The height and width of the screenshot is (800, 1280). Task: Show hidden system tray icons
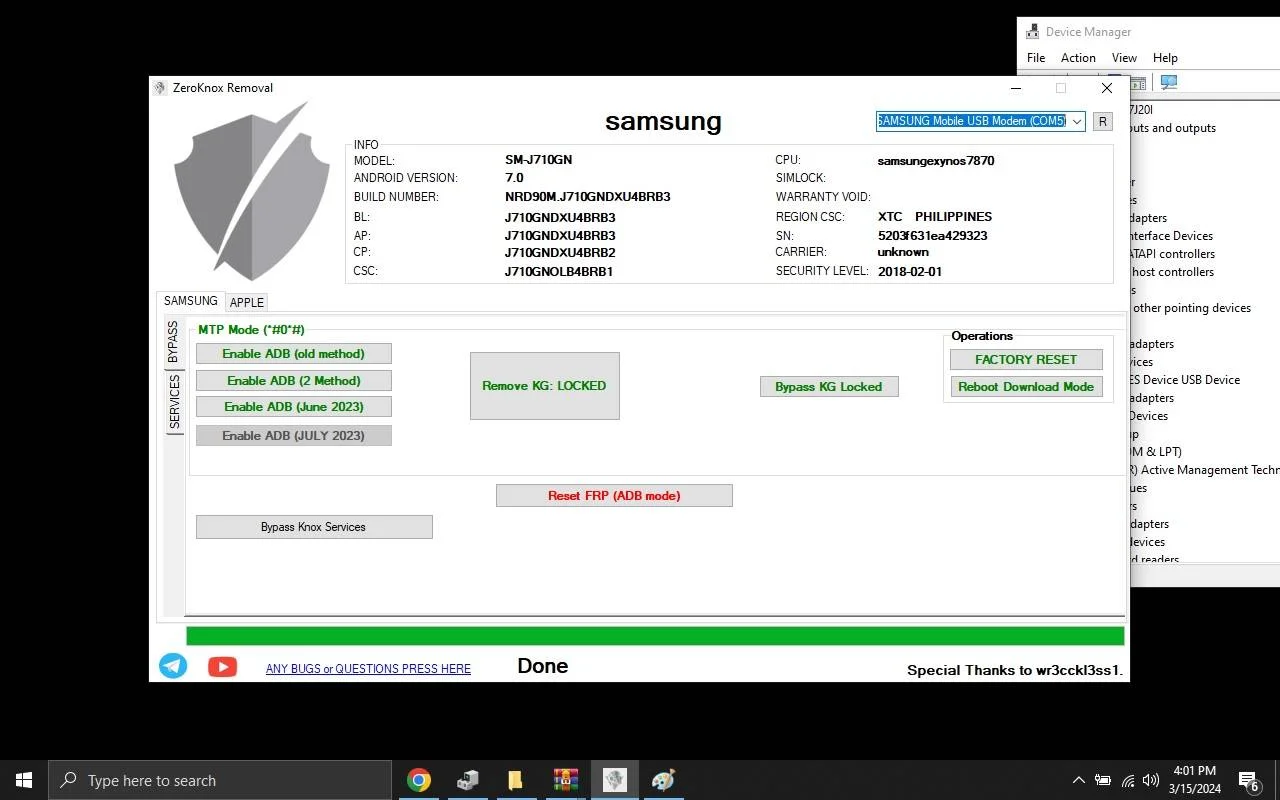tap(1078, 780)
